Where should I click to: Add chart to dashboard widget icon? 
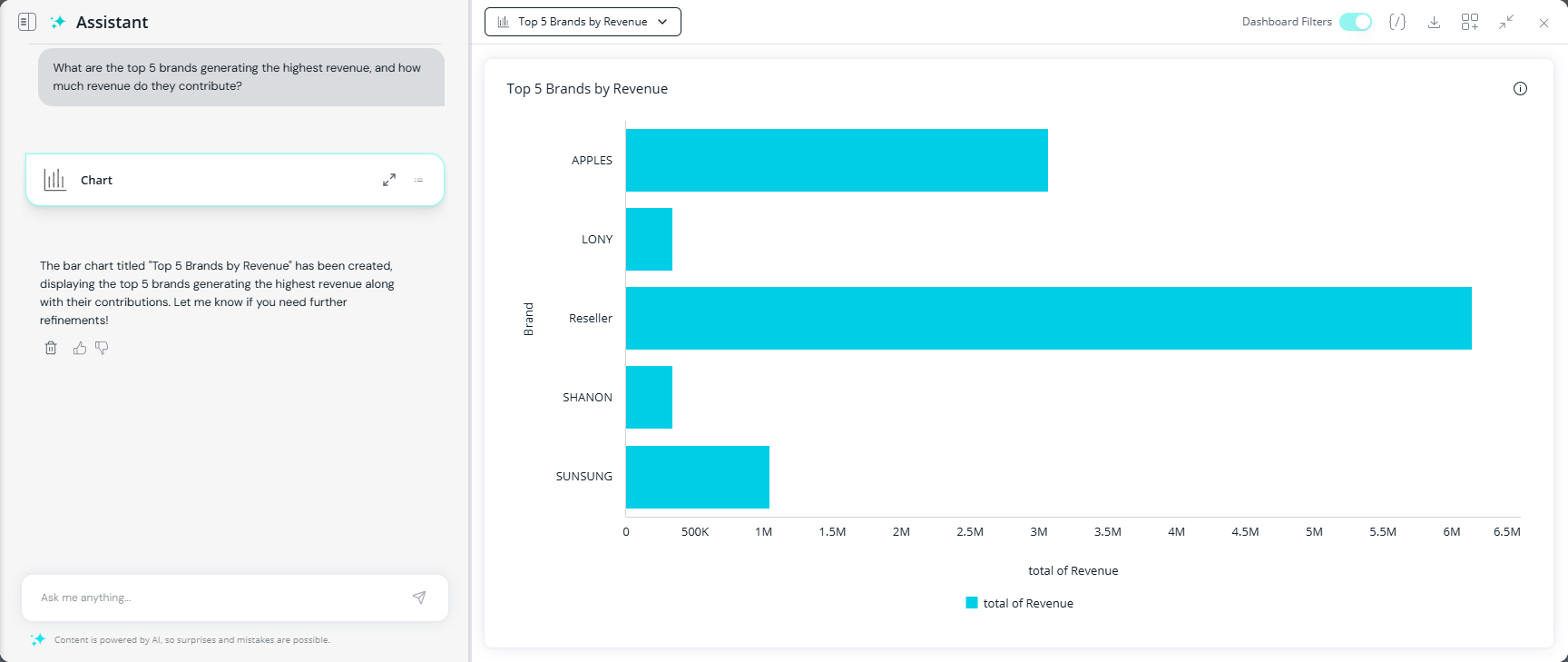click(1470, 22)
